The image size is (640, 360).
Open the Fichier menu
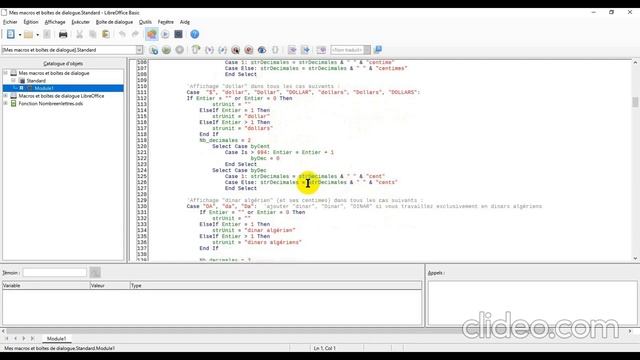pyautogui.click(x=10, y=22)
